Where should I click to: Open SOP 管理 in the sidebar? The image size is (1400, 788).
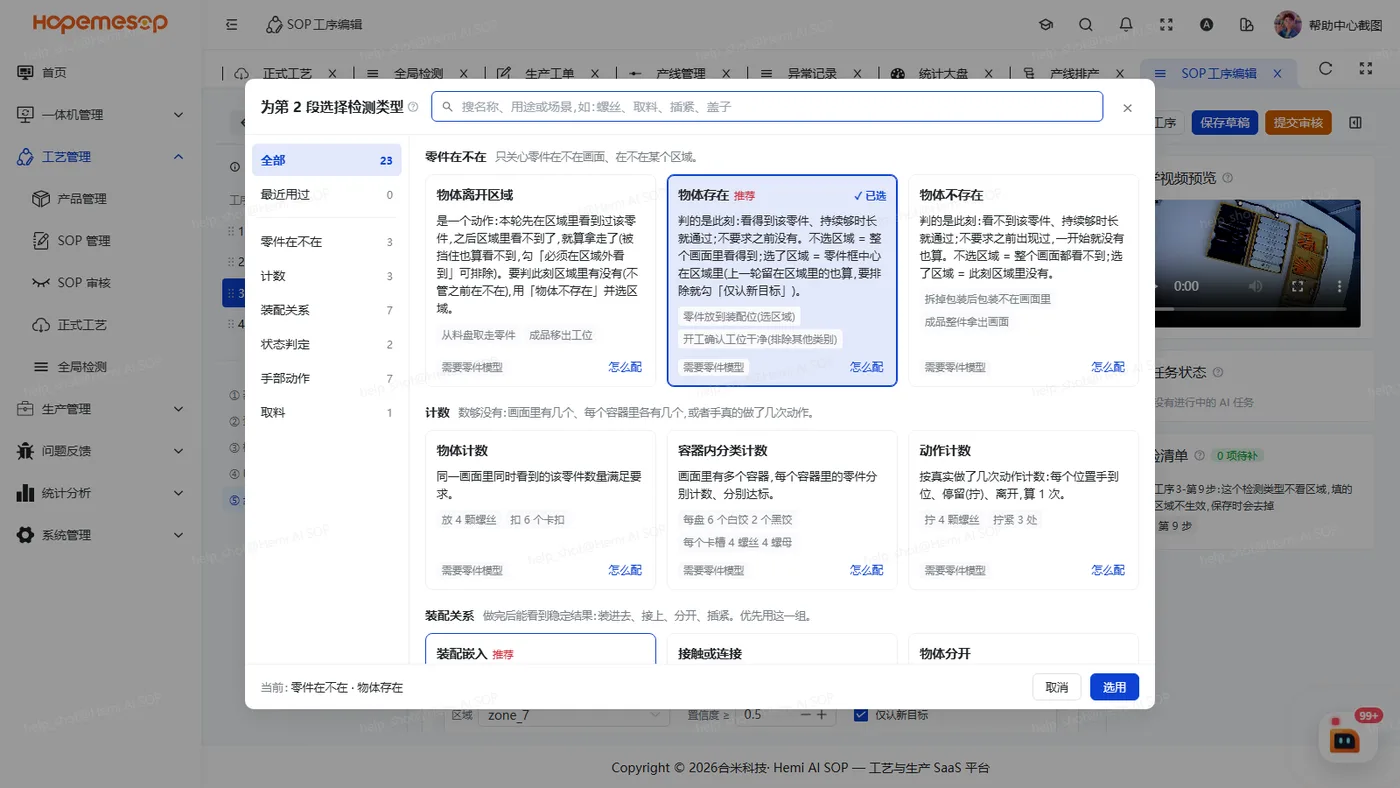point(84,240)
